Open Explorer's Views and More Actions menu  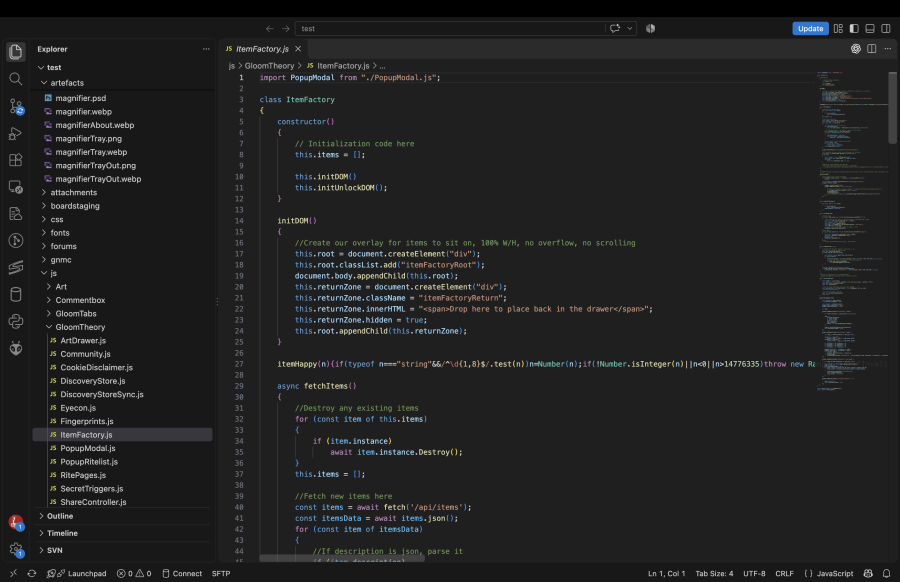pos(206,49)
